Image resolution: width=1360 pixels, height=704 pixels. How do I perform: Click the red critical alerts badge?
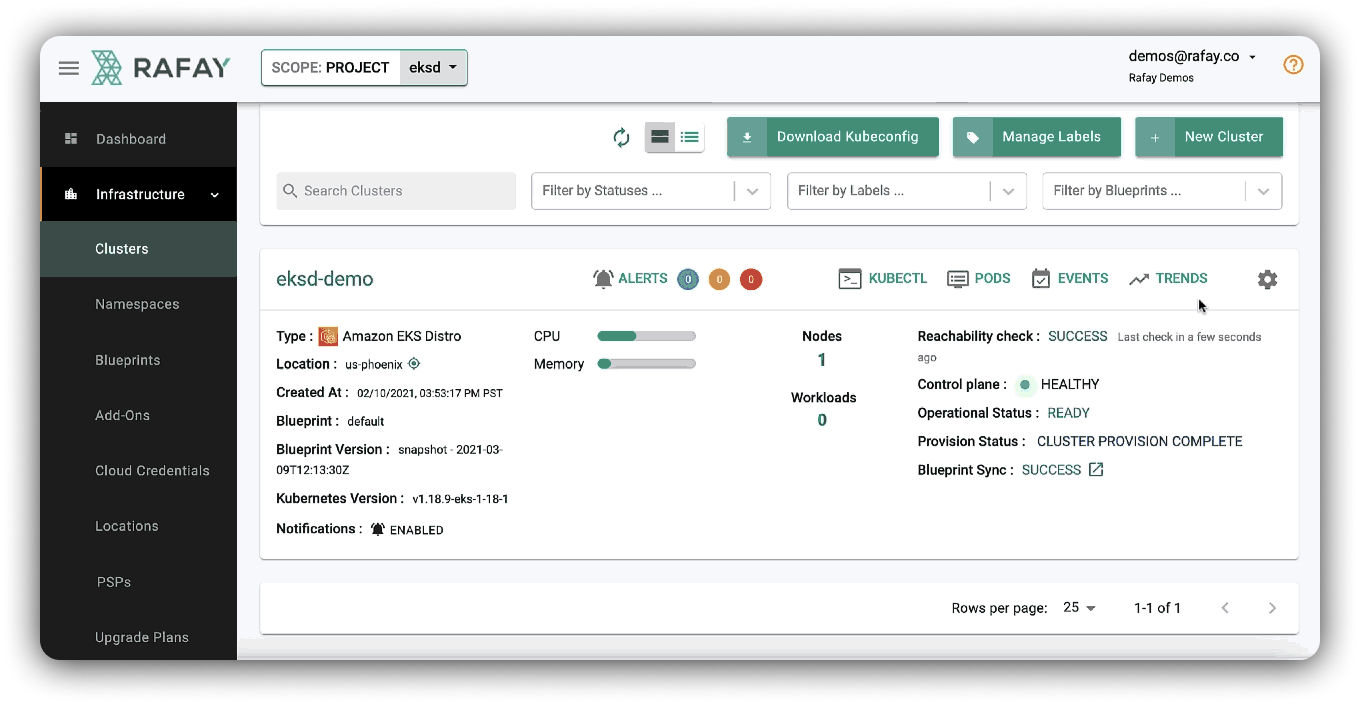(751, 280)
